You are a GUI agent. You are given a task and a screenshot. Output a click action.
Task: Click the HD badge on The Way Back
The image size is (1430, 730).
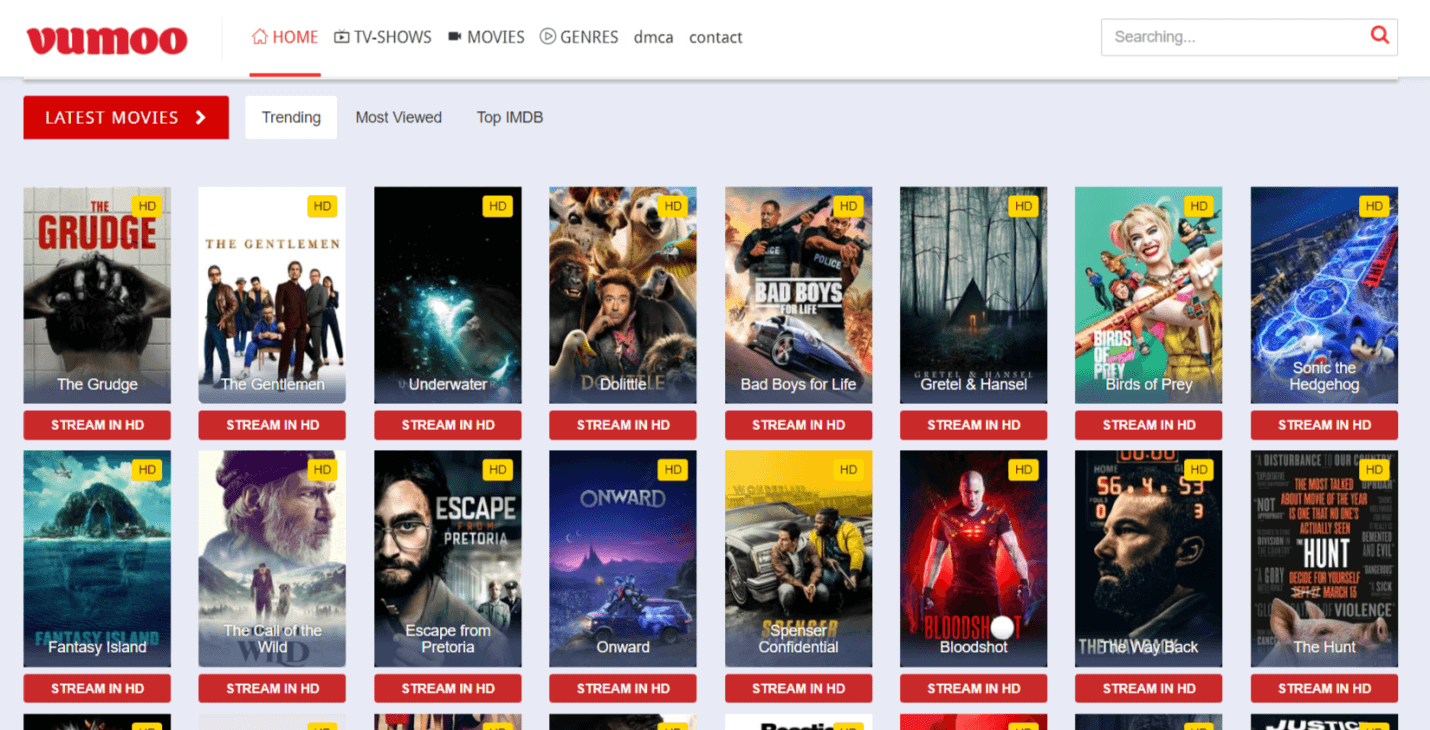pyautogui.click(x=1199, y=470)
